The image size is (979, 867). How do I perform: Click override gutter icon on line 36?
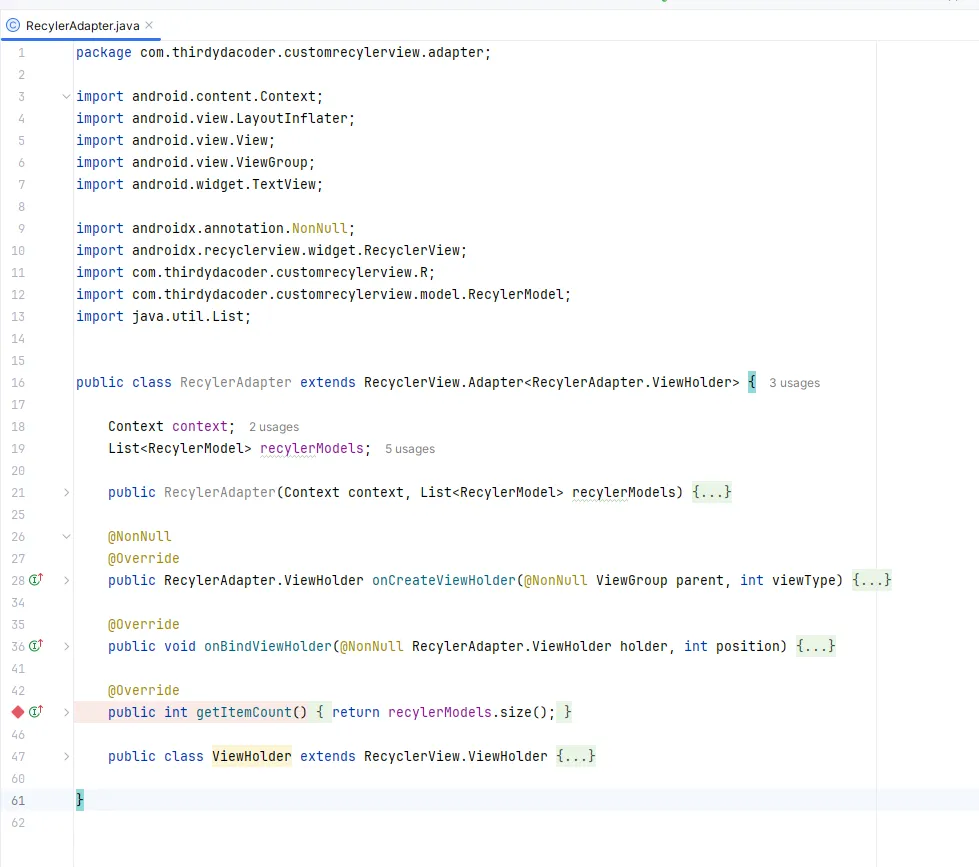pos(36,645)
